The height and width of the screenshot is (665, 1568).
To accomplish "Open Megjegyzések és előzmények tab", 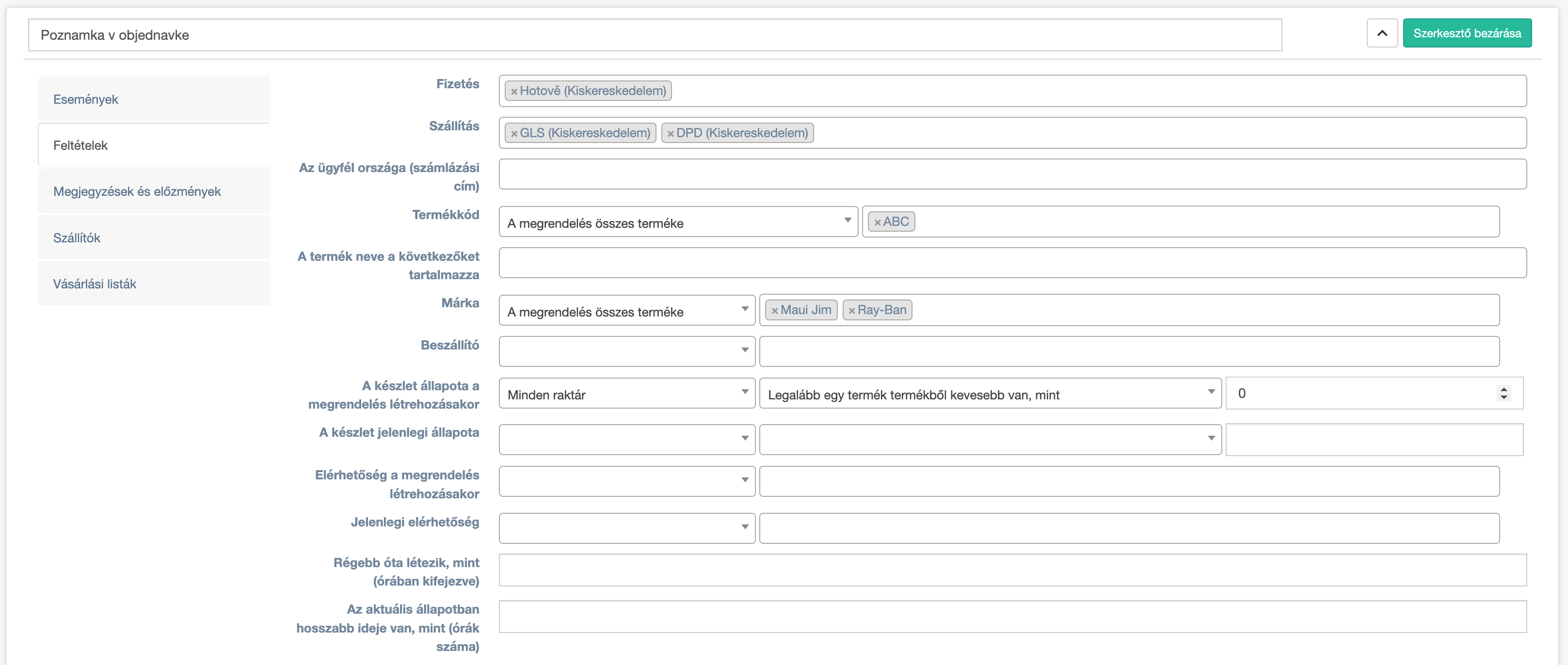I will pos(153,191).
